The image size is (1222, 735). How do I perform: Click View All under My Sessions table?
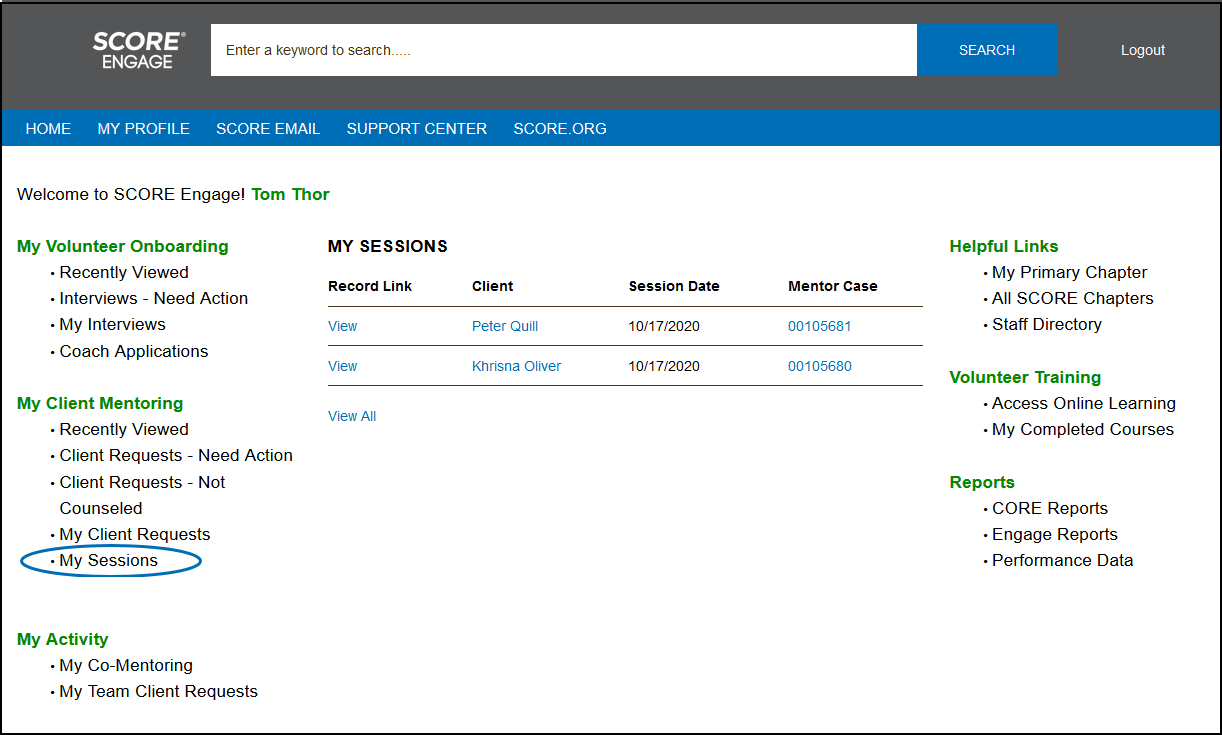coord(352,416)
